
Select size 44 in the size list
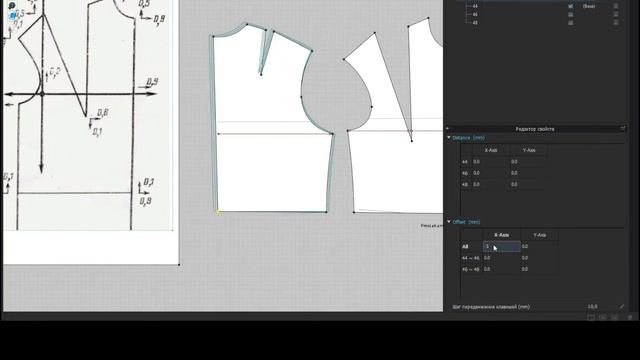[x=475, y=6]
